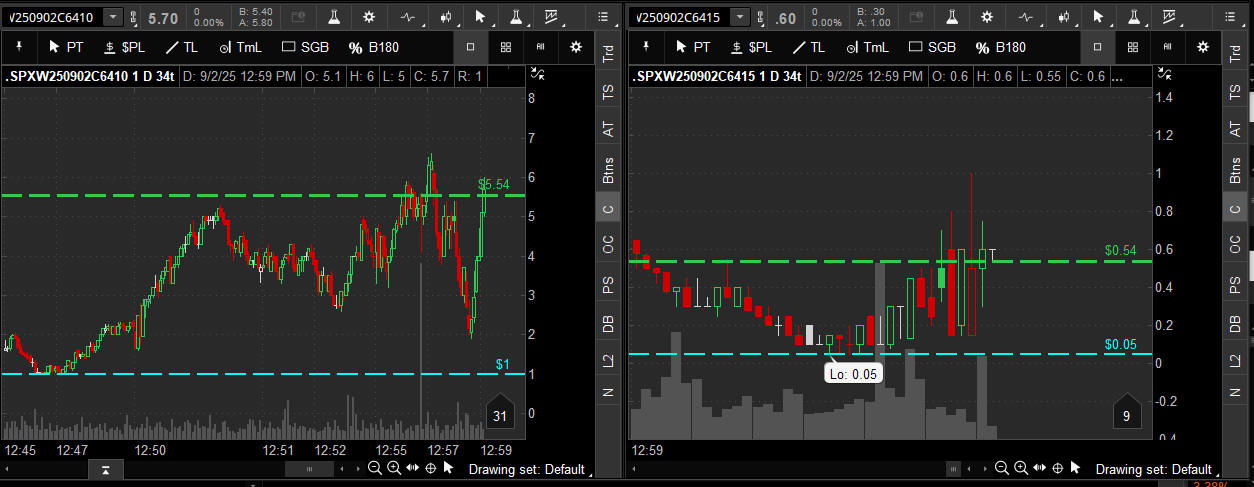Click left chart horizontal scrollbar thumb
The height and width of the screenshot is (487, 1254).
[x=309, y=468]
